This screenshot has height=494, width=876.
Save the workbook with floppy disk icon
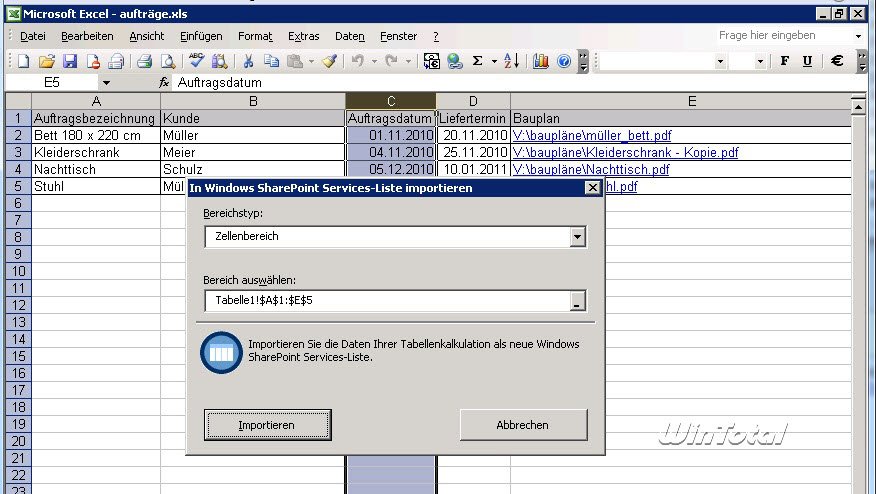pos(70,61)
